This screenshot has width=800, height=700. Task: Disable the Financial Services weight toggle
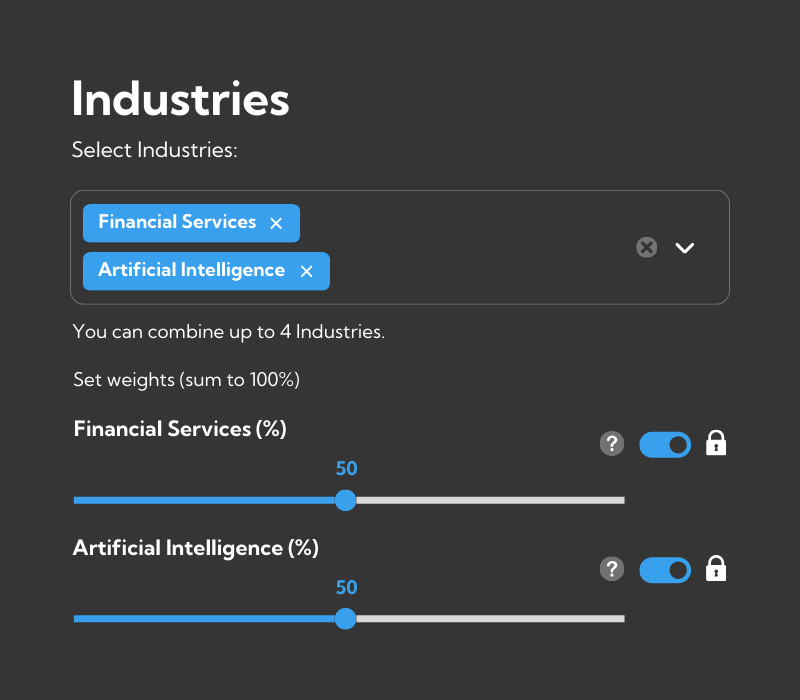coord(664,444)
